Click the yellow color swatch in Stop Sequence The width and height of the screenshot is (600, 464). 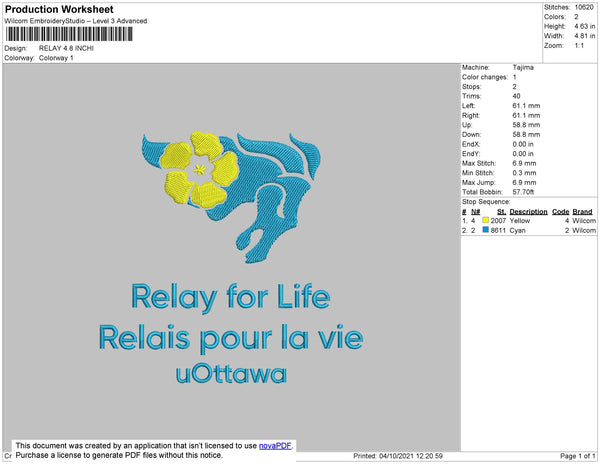[x=486, y=220]
